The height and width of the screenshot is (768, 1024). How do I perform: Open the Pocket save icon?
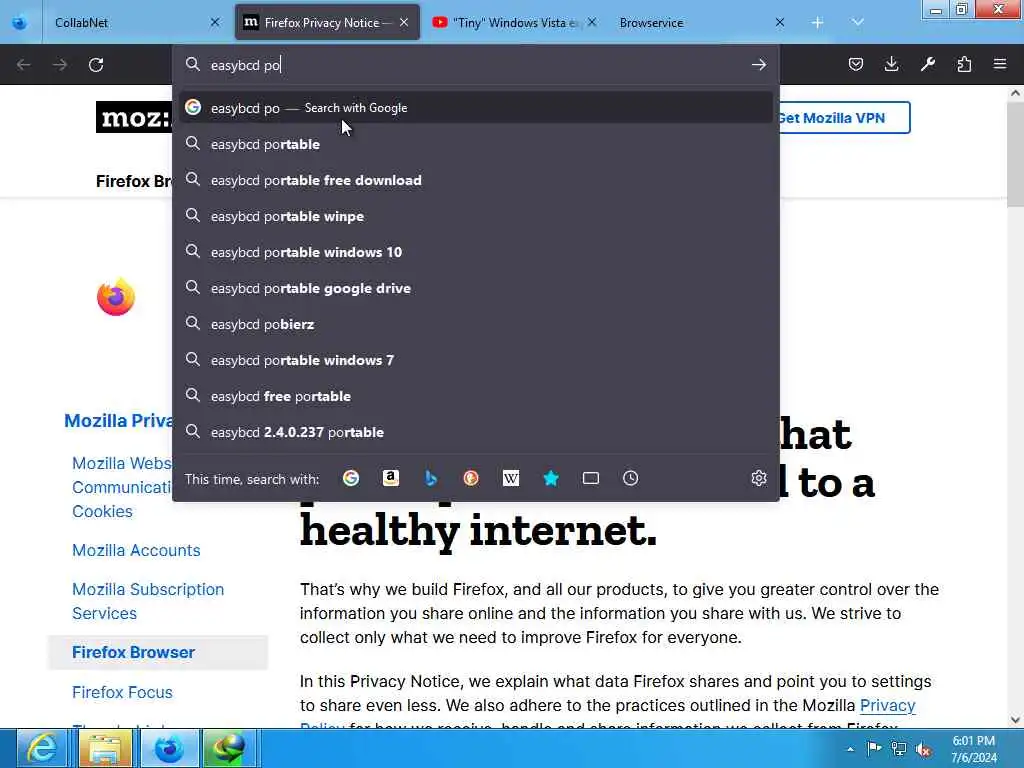click(856, 64)
